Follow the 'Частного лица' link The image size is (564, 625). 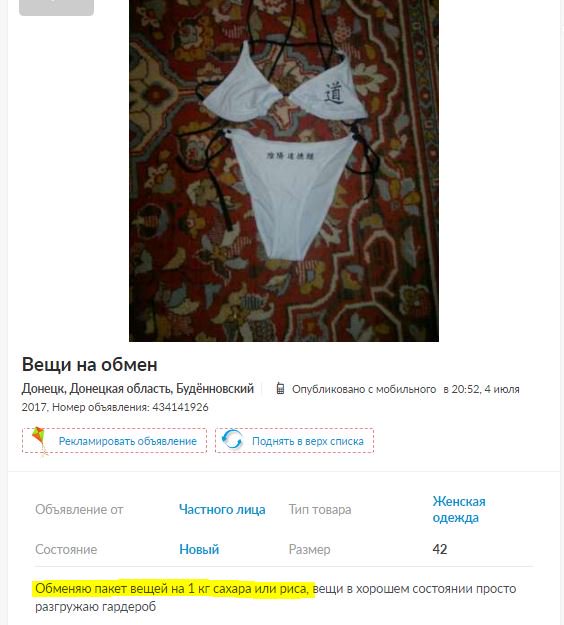coord(222,509)
